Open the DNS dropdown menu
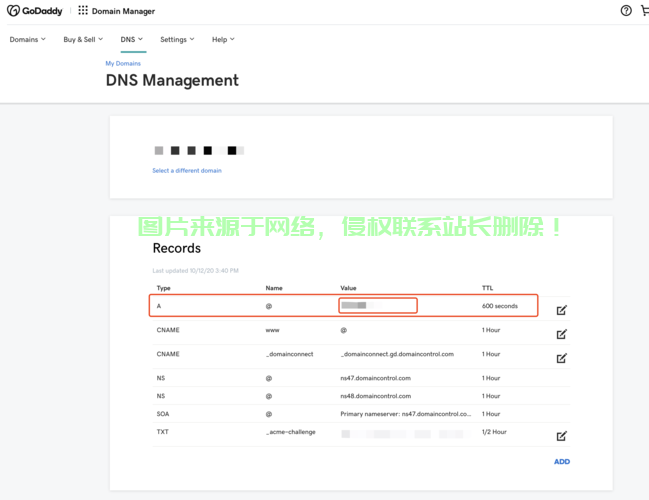The width and height of the screenshot is (649, 500). pos(132,39)
